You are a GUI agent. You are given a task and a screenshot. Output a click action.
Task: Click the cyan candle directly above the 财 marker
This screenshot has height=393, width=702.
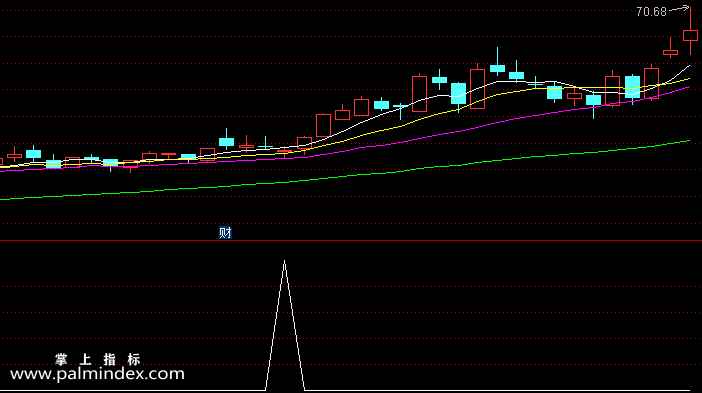point(227,142)
